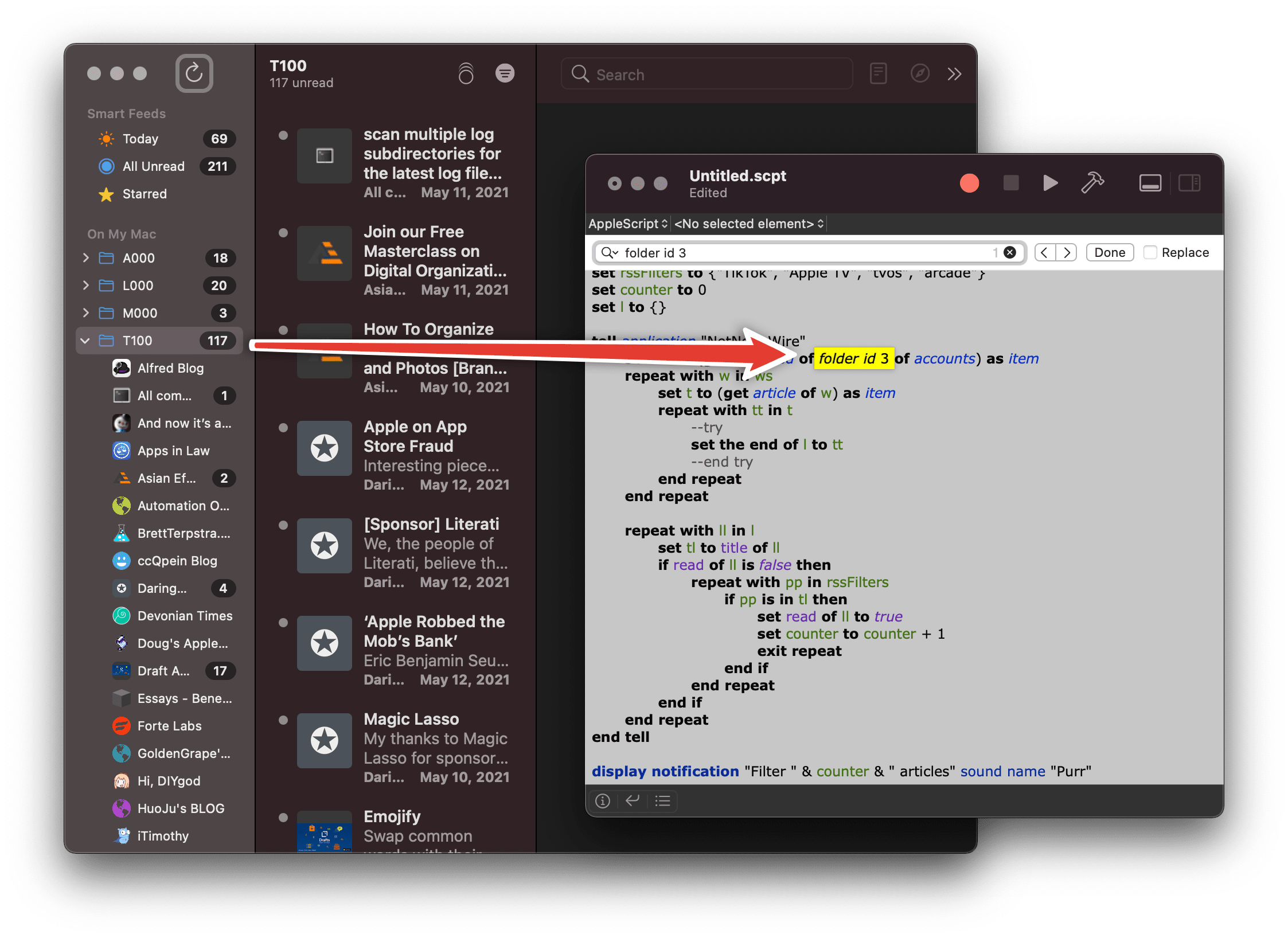Open the And now it's a... feed
The width and height of the screenshot is (1288, 938).
tap(160, 423)
